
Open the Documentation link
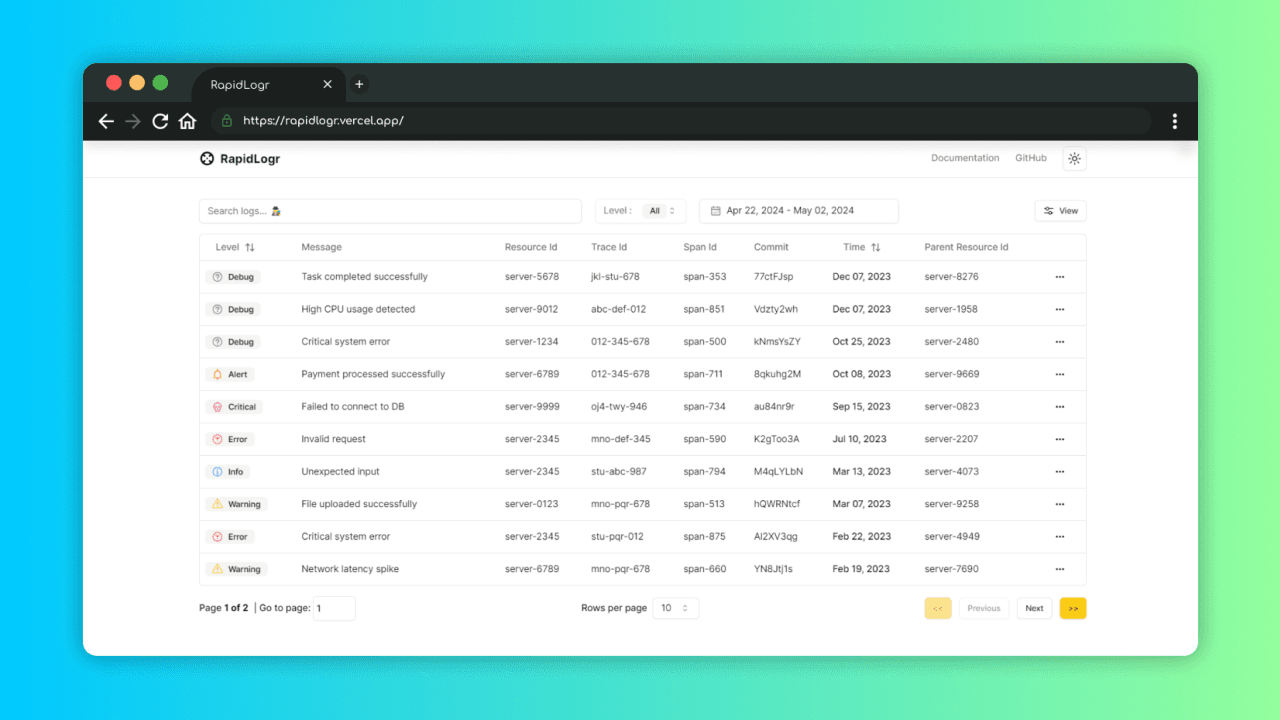click(965, 157)
